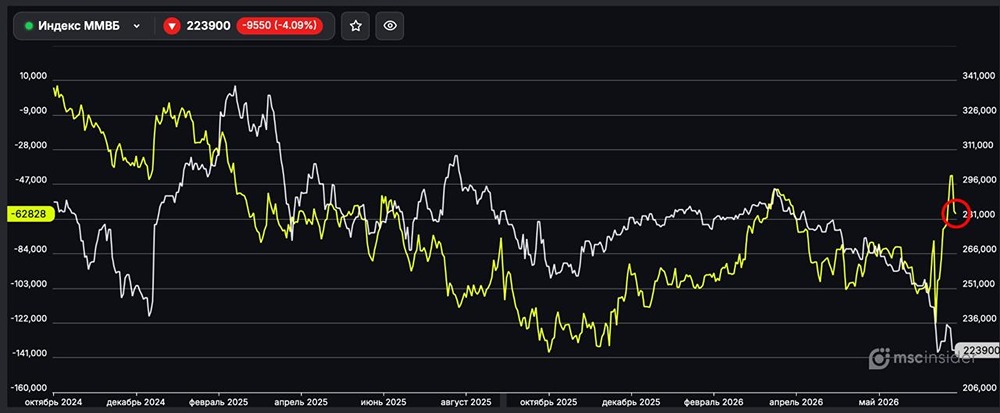Click the 223900 label on right axis
The height and width of the screenshot is (413, 1000).
coord(980,351)
